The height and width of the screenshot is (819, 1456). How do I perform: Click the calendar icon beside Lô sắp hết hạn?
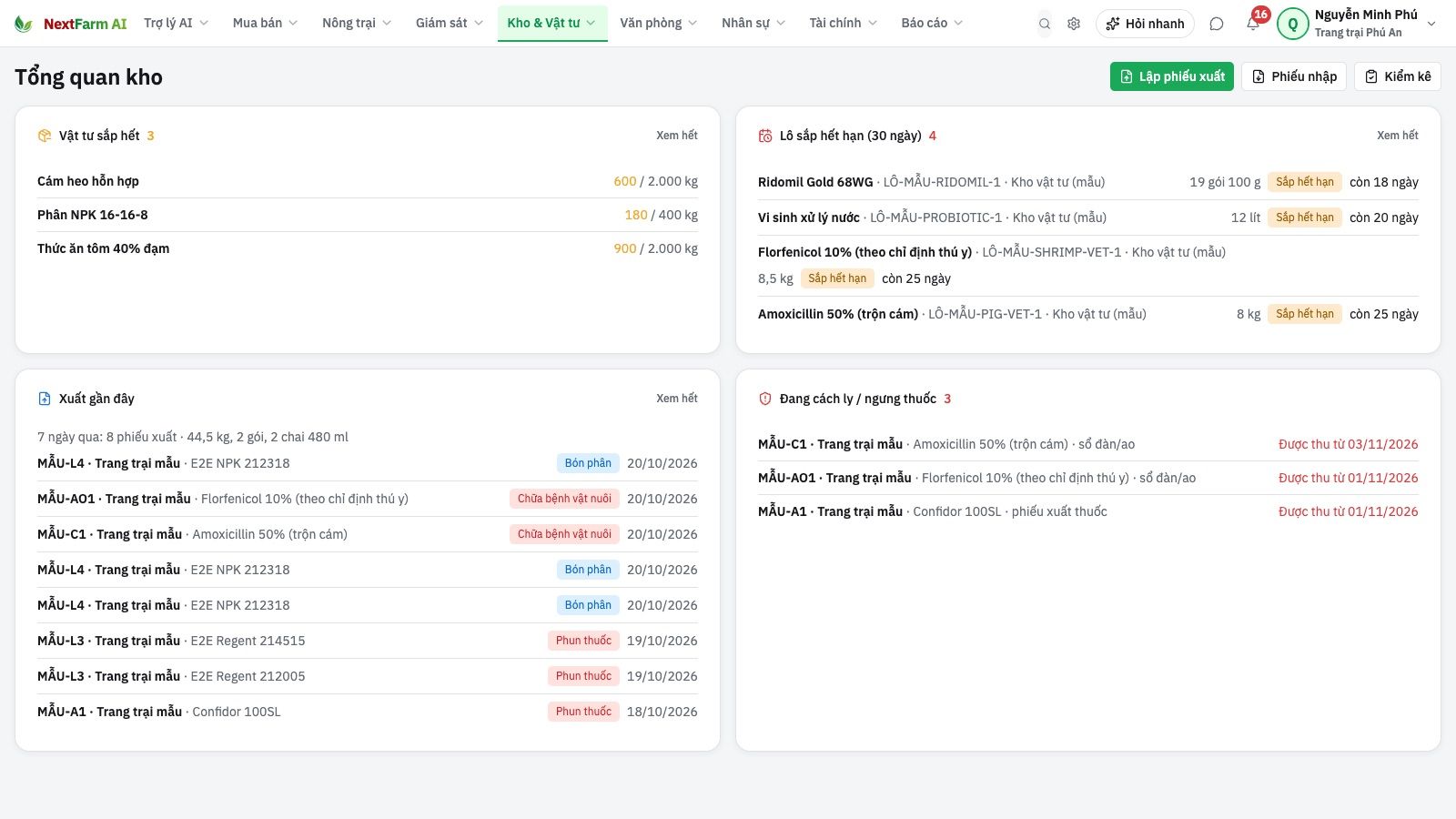(x=765, y=136)
